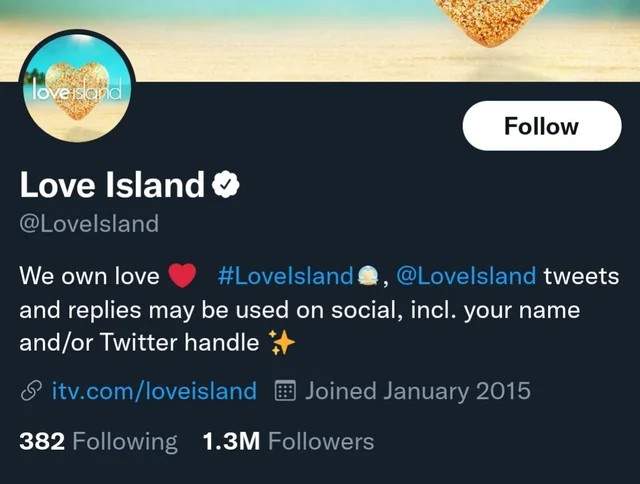The image size is (640, 484).
Task: Visit the itv.com/loveisland website link
Action: coord(154,391)
